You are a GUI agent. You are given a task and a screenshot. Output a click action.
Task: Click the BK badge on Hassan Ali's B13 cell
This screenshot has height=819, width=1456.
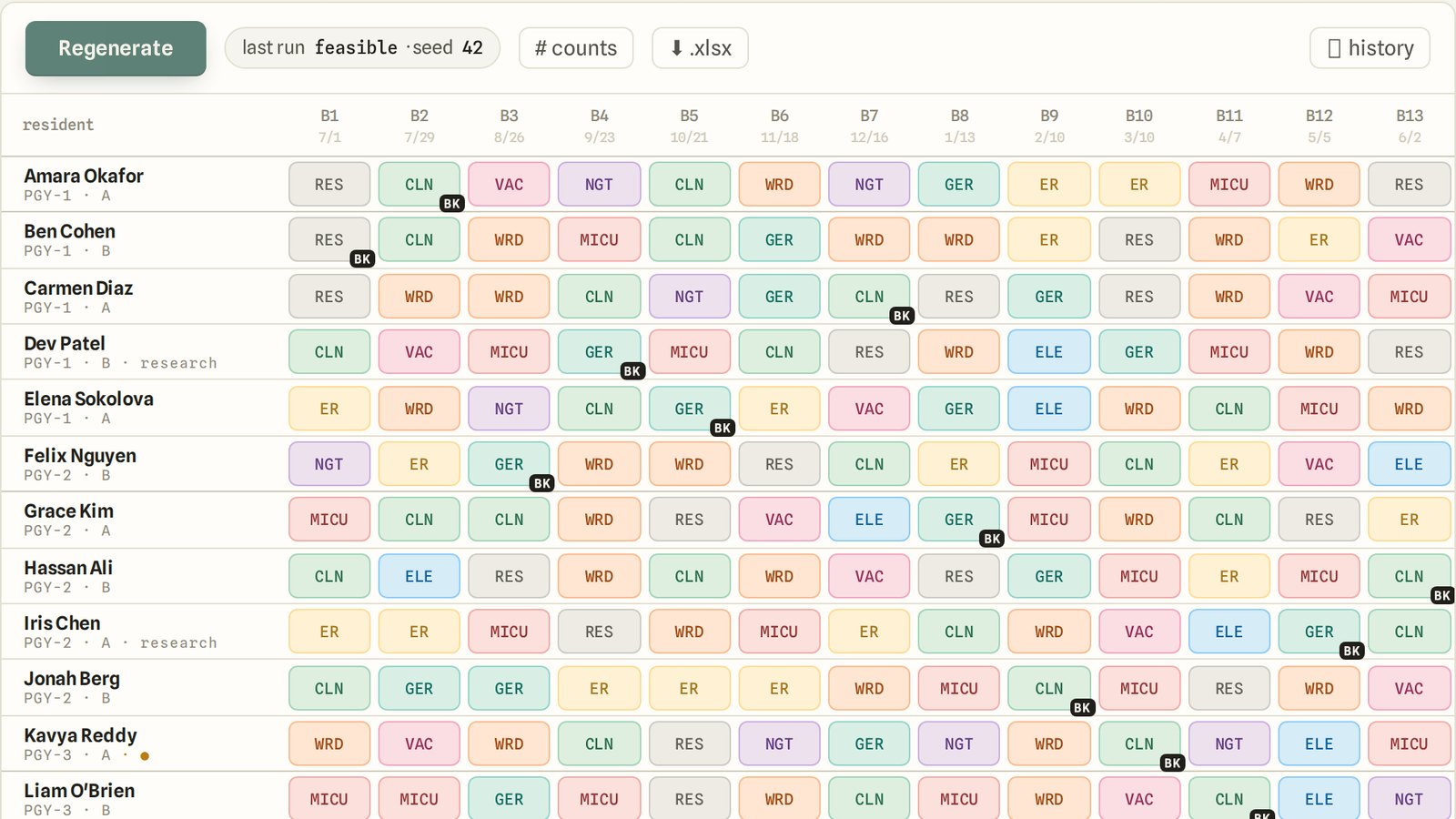[1442, 596]
